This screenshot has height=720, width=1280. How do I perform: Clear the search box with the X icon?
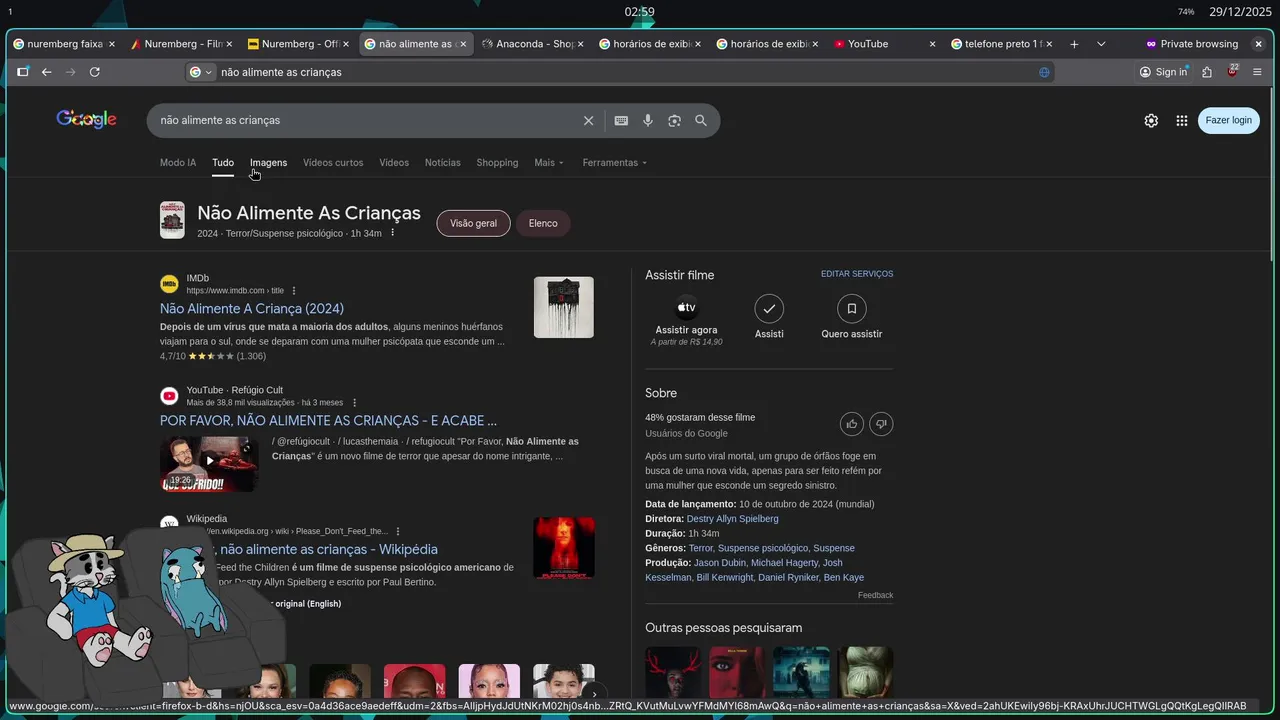pyautogui.click(x=589, y=120)
